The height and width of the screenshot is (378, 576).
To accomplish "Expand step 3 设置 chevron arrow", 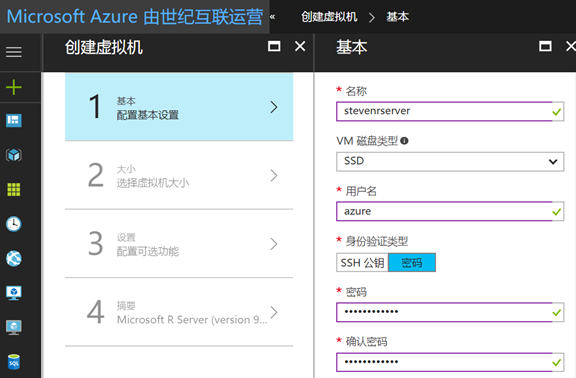I will [x=274, y=244].
